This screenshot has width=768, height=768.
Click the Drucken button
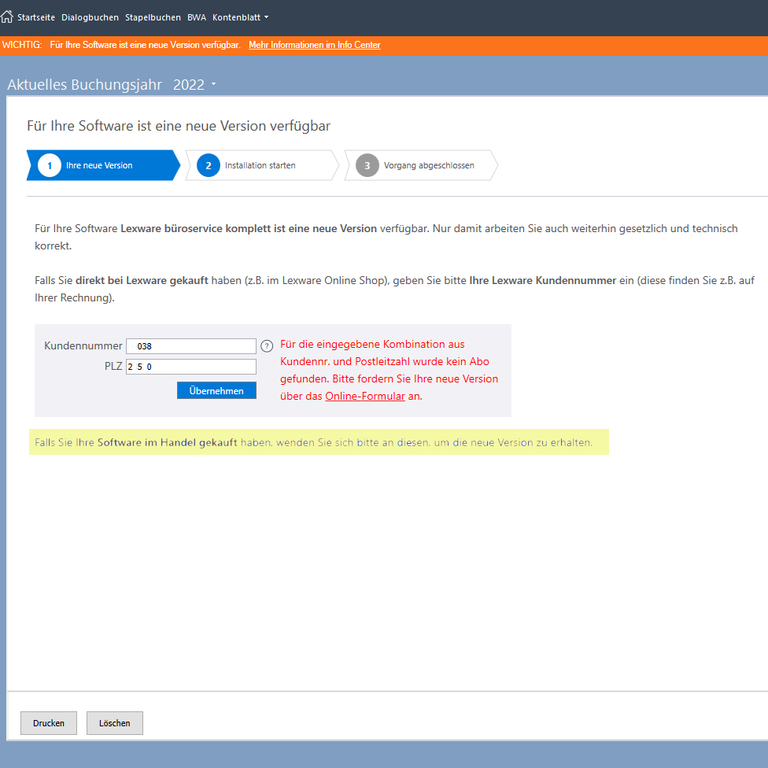tap(48, 723)
